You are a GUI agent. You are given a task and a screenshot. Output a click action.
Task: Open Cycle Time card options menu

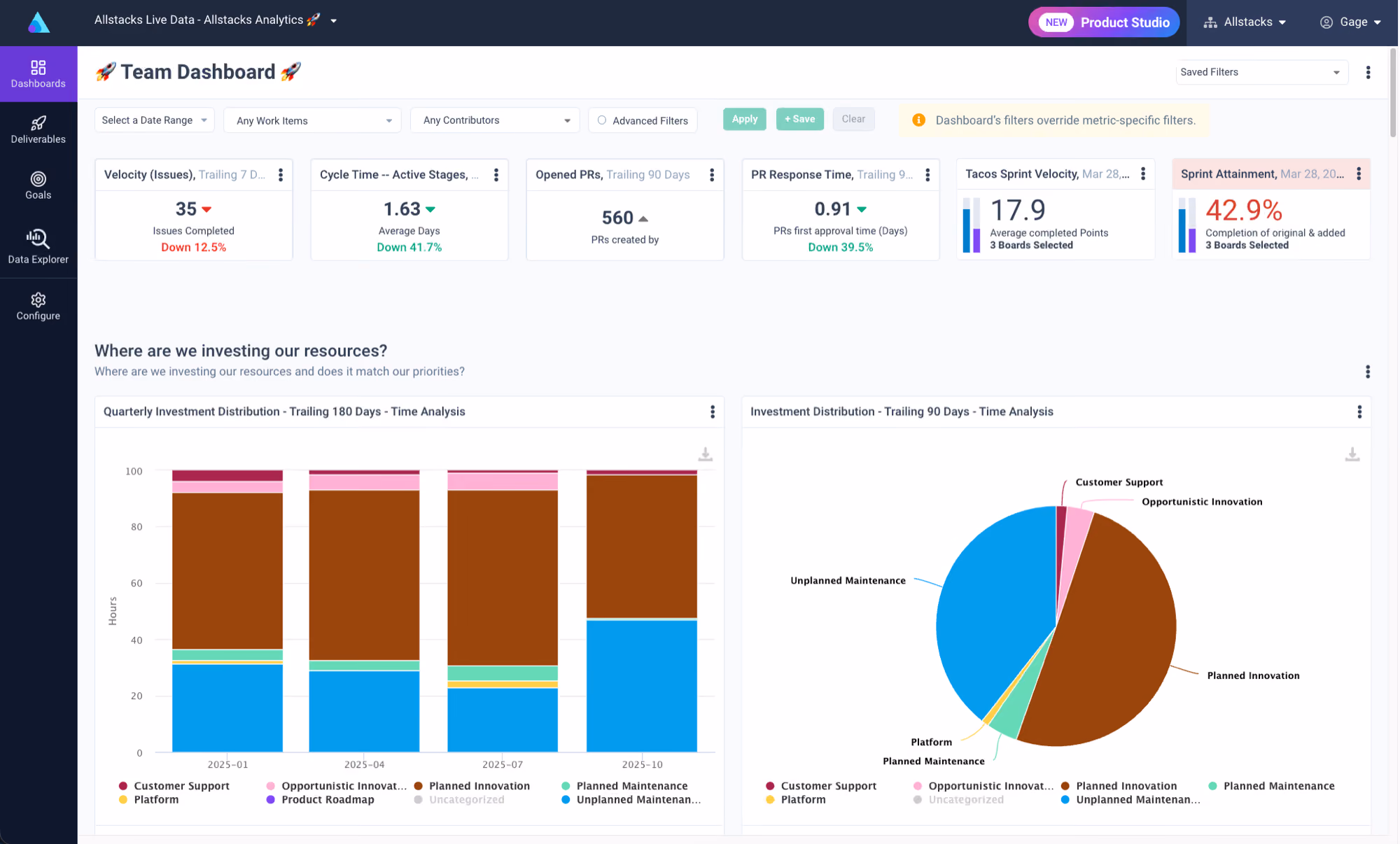tap(496, 175)
